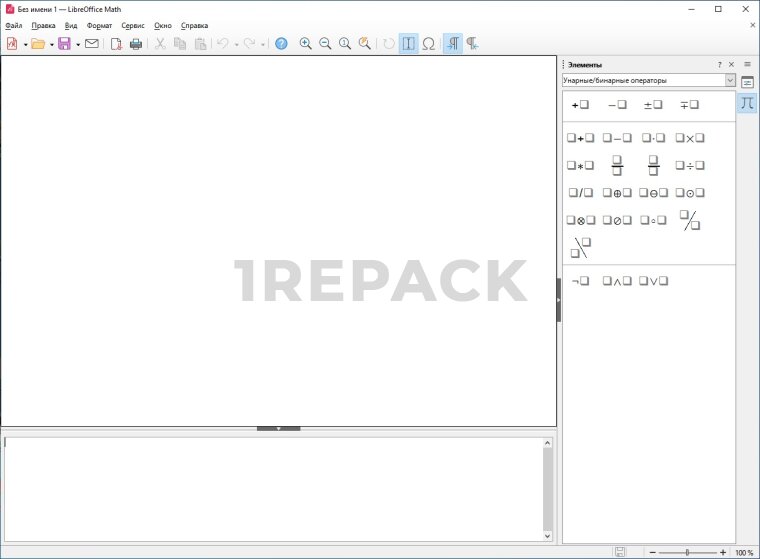The height and width of the screenshot is (559, 760).
Task: Click the zoom-in plus button in status bar
Action: pyautogui.click(x=723, y=552)
